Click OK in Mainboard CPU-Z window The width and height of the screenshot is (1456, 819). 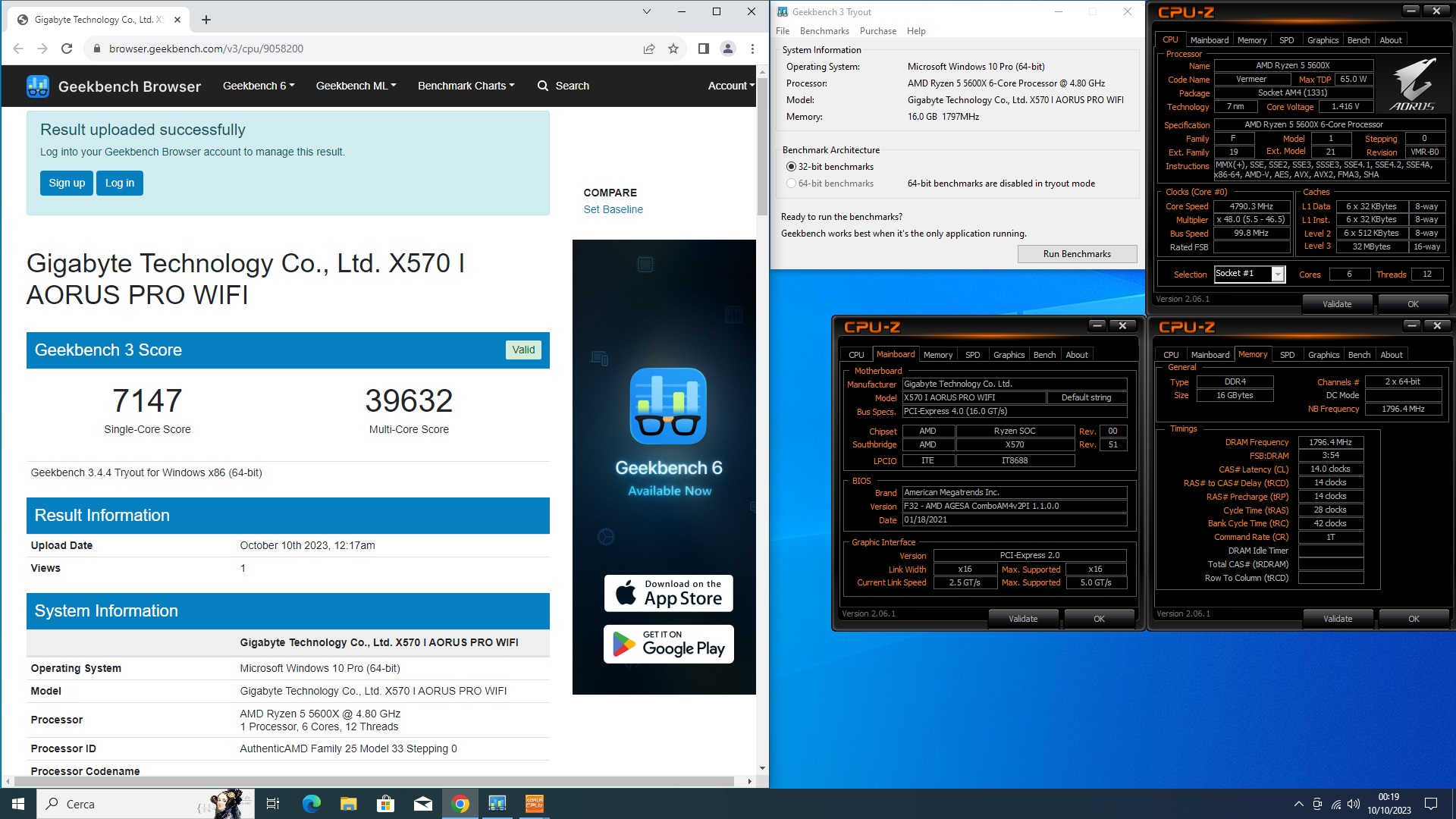coord(1099,619)
